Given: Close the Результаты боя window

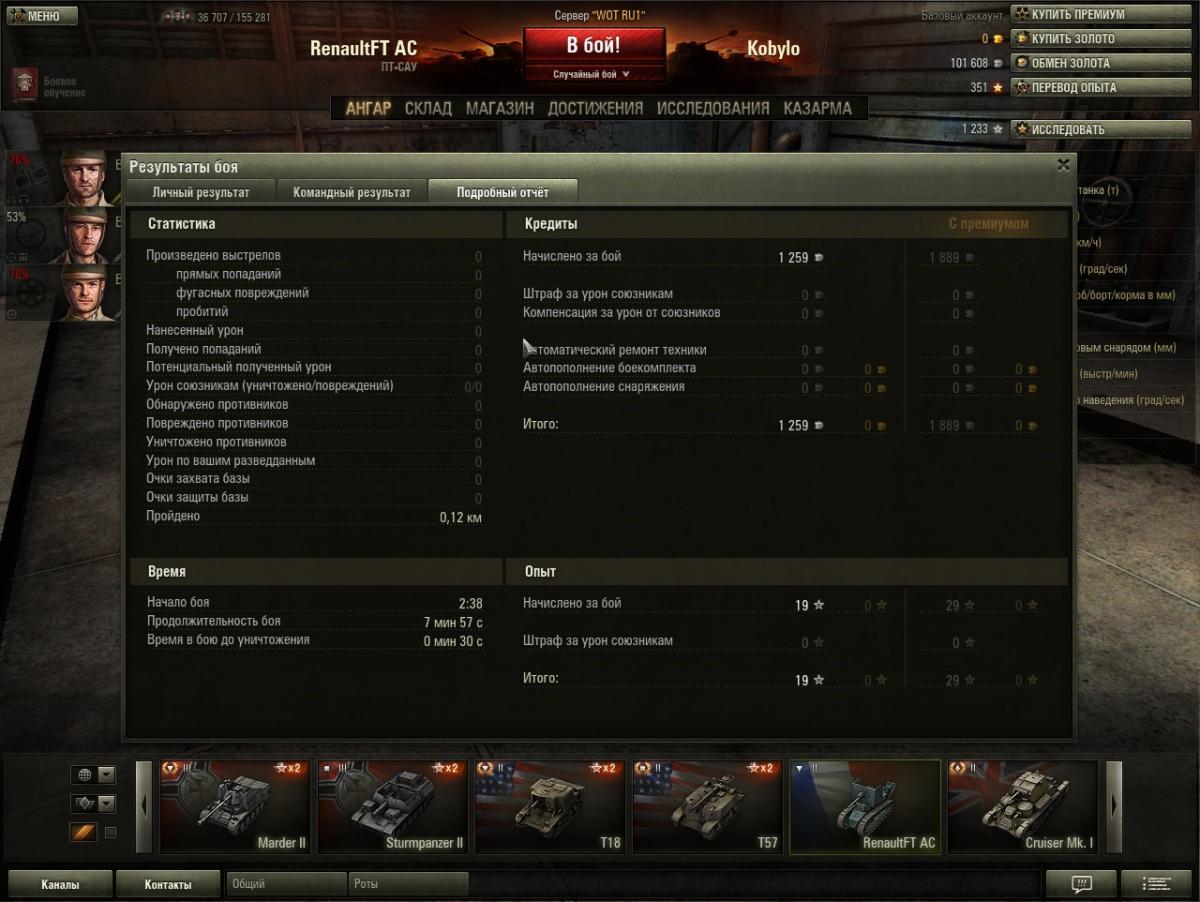Looking at the screenshot, I should (x=1063, y=165).
